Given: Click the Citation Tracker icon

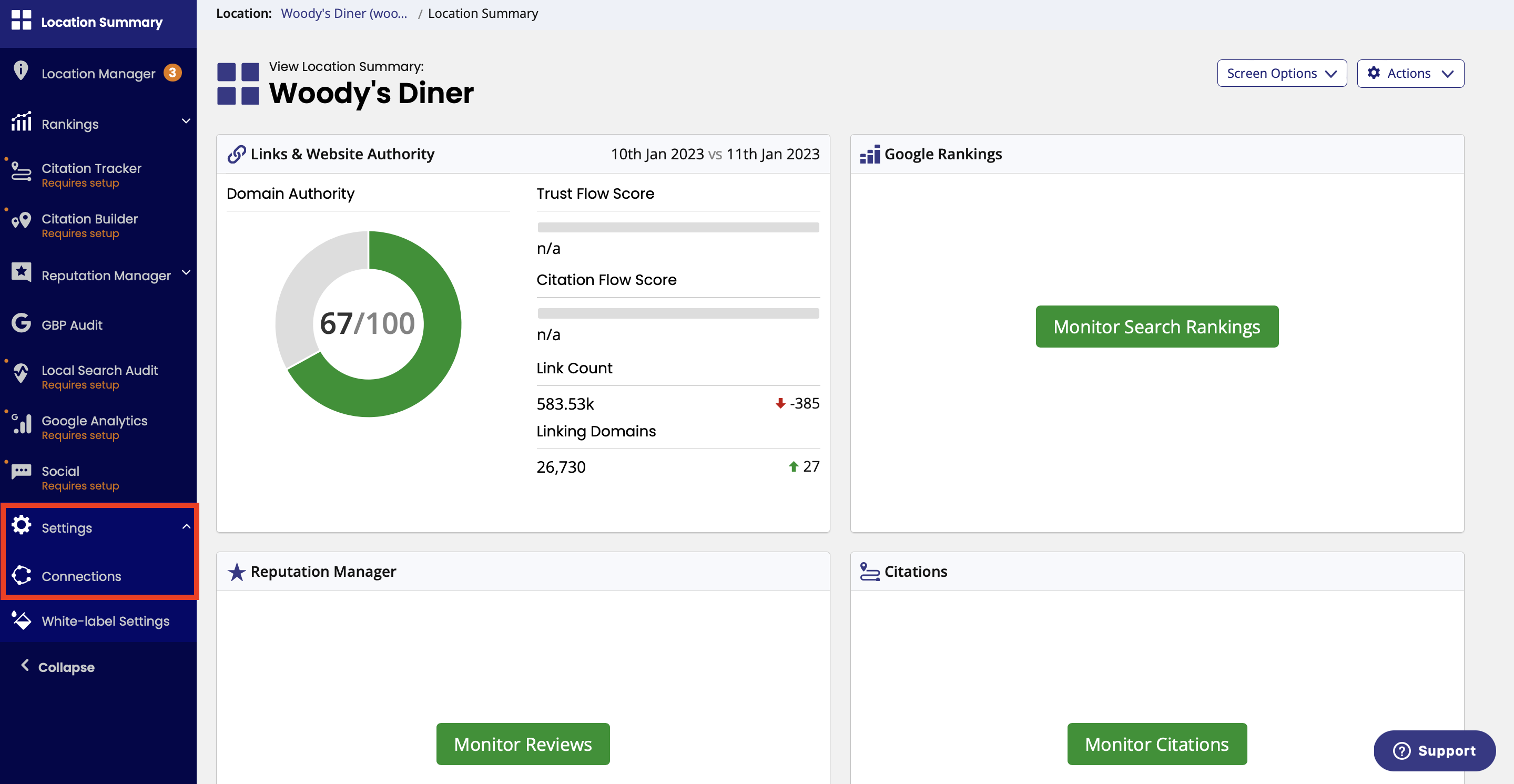Looking at the screenshot, I should click(x=21, y=171).
